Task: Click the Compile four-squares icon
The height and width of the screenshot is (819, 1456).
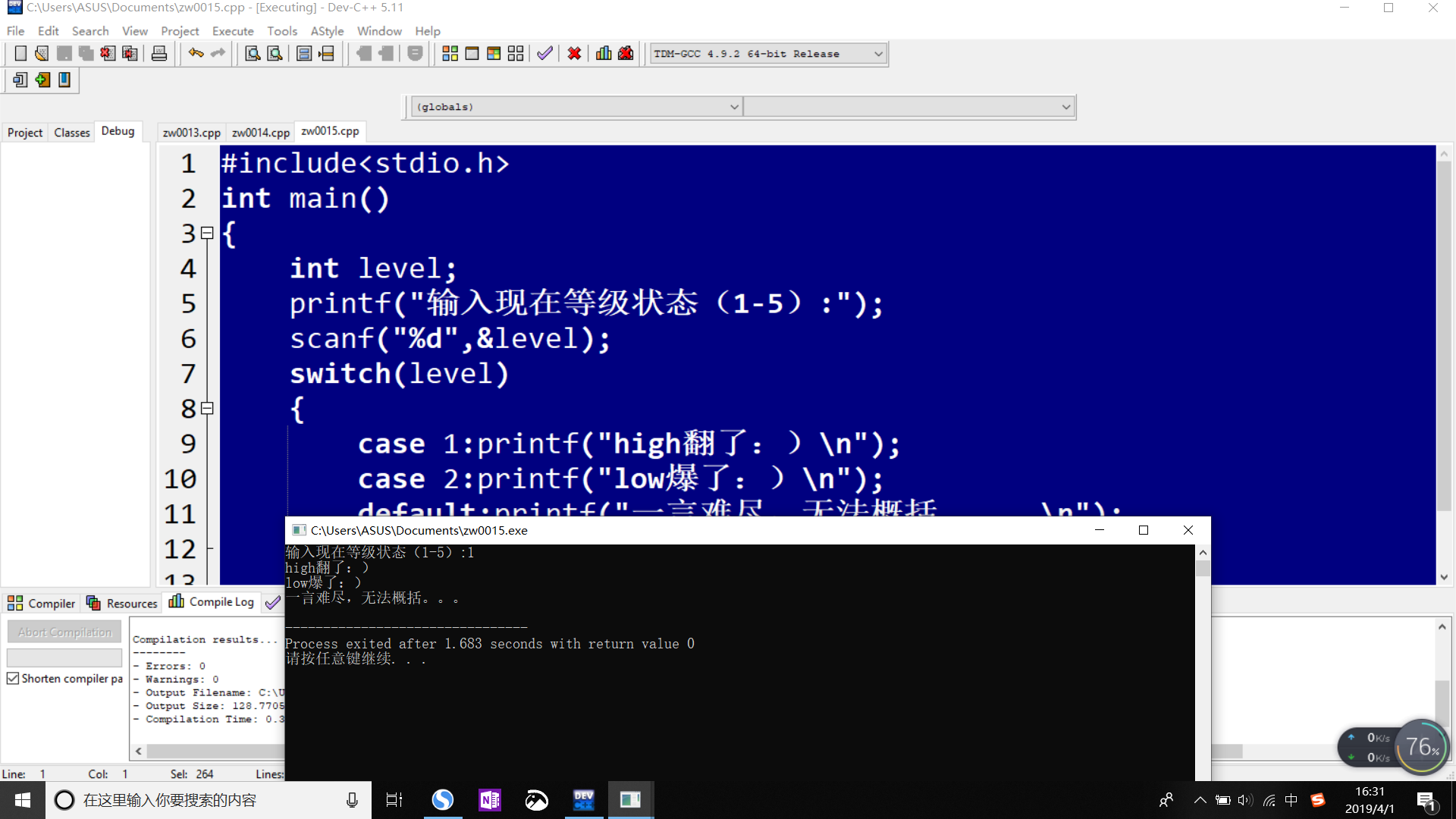Action: [x=450, y=54]
